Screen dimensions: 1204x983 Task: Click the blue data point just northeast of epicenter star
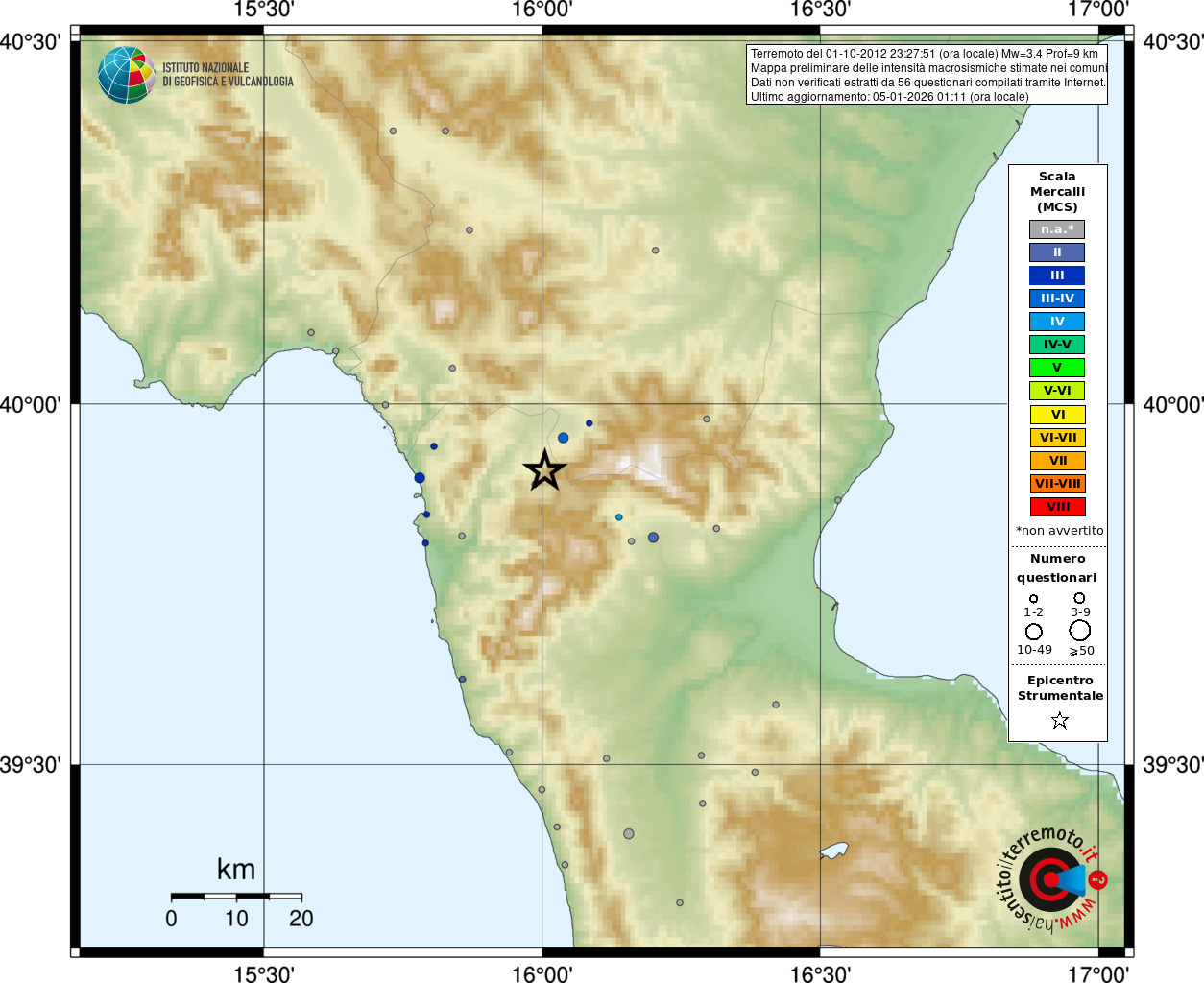coord(564,438)
